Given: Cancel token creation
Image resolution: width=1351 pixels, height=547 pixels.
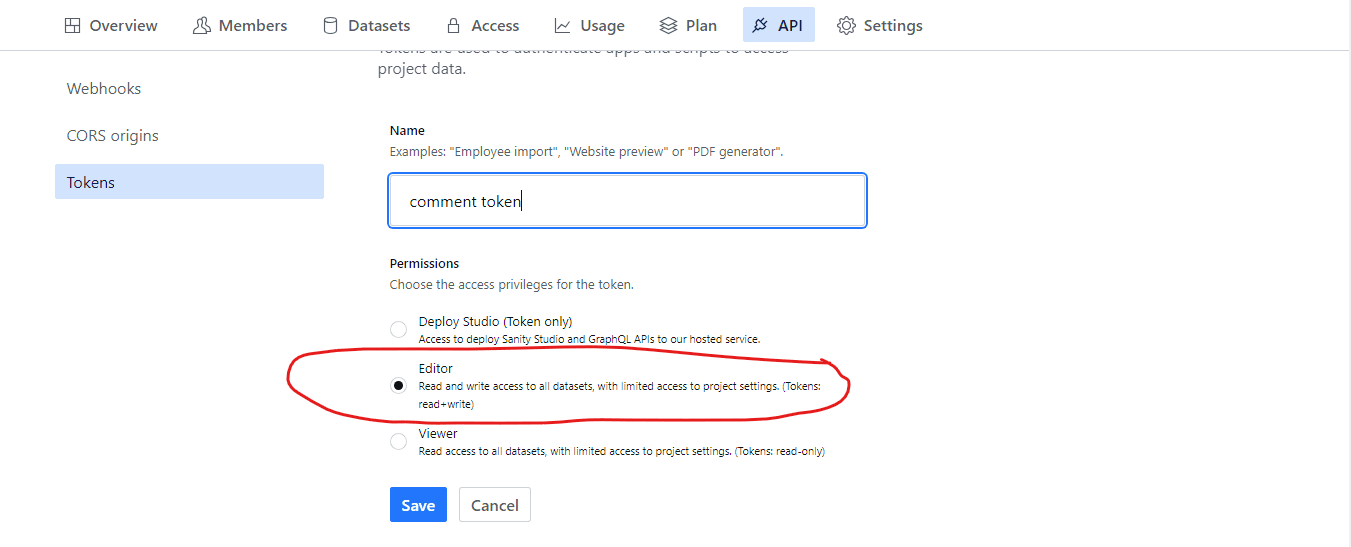Looking at the screenshot, I should (x=495, y=505).
